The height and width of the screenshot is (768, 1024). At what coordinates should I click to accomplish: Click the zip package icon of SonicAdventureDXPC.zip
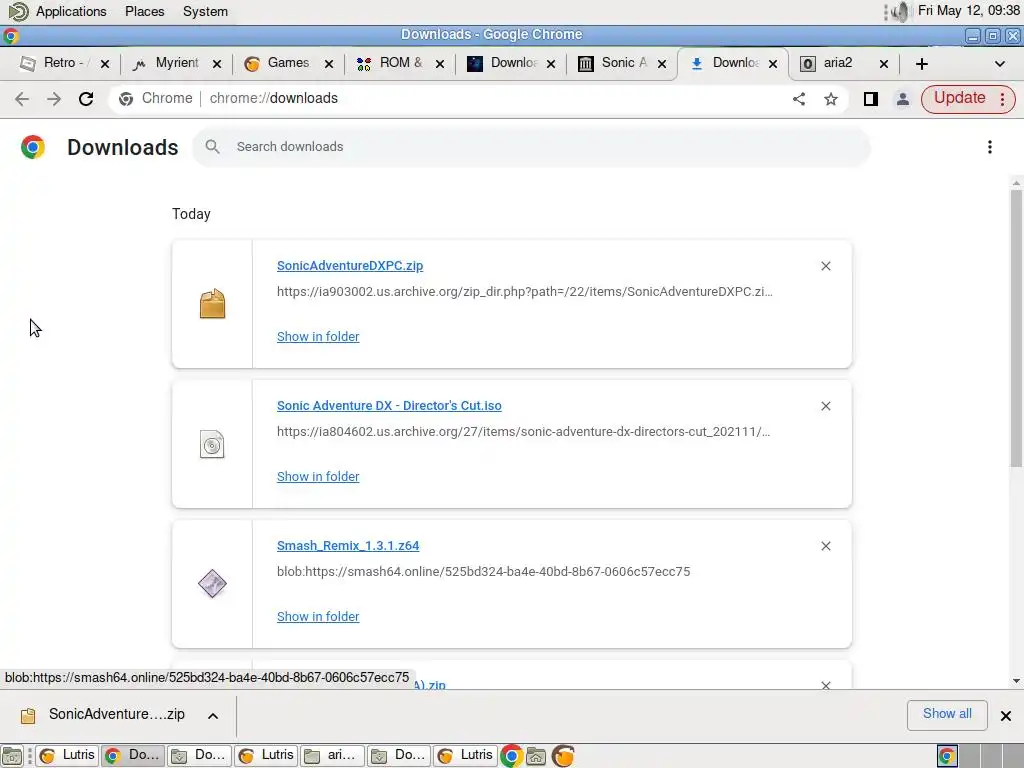point(212,304)
